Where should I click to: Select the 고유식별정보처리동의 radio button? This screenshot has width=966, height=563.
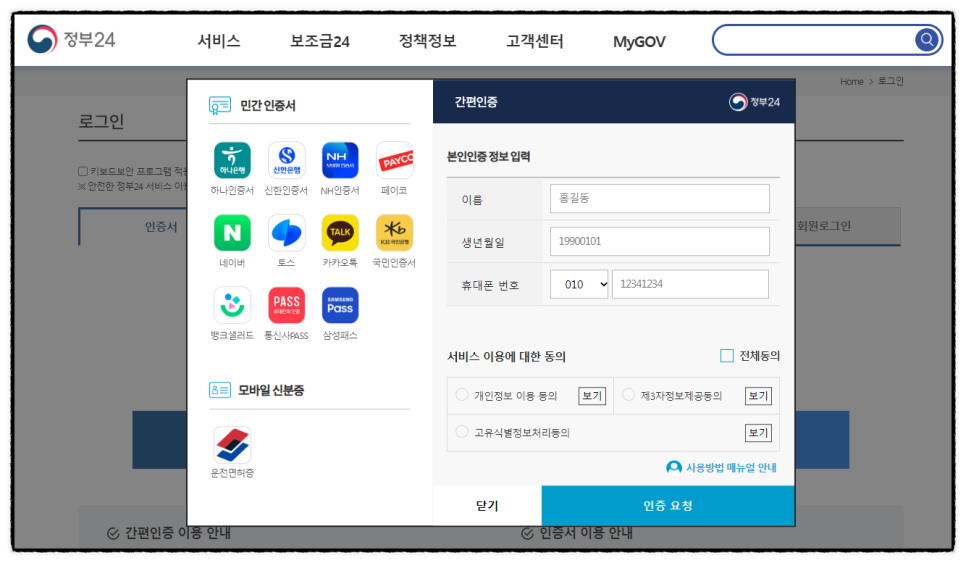[461, 432]
